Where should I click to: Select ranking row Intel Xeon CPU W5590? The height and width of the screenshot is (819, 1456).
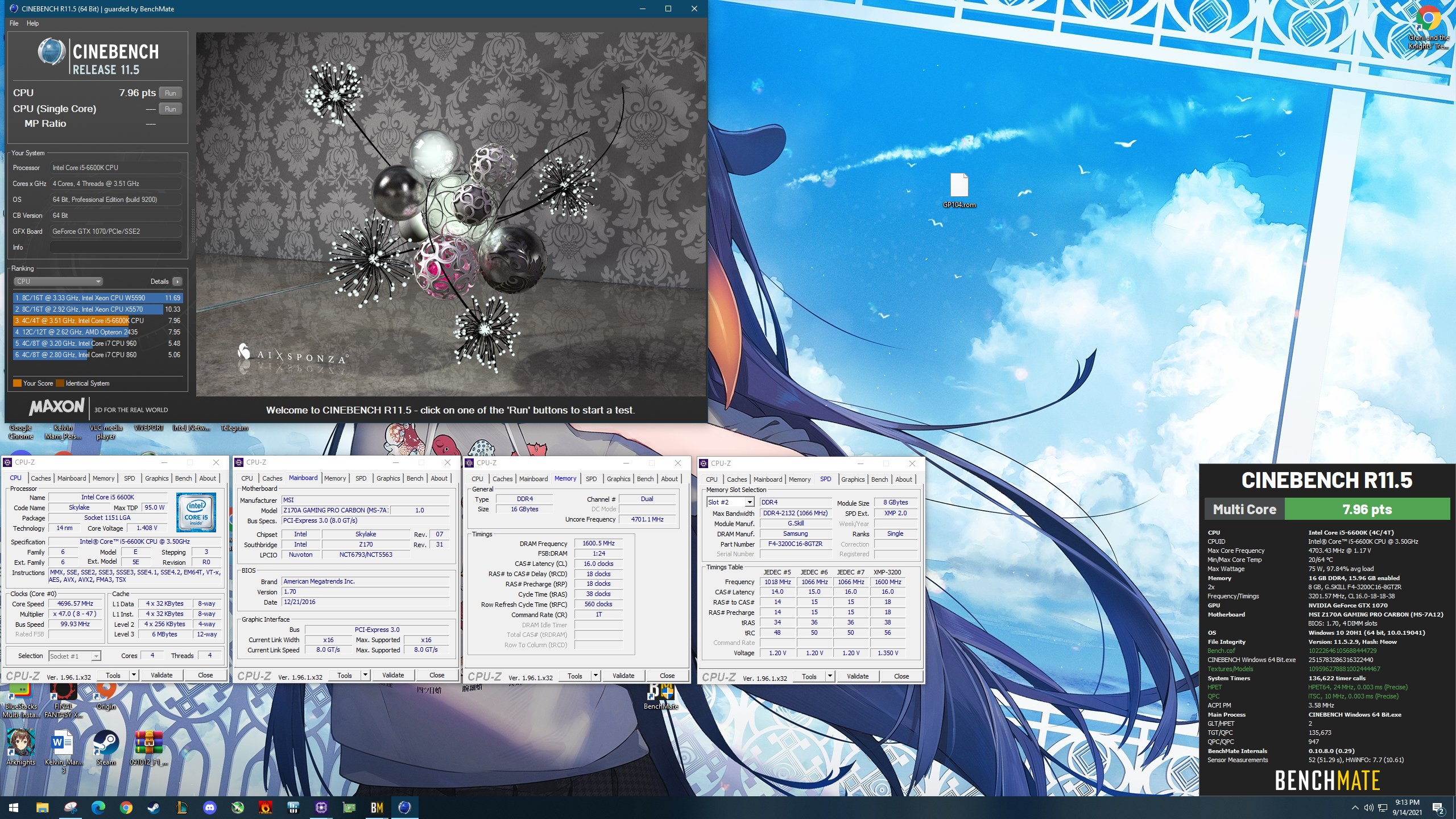[x=98, y=298]
